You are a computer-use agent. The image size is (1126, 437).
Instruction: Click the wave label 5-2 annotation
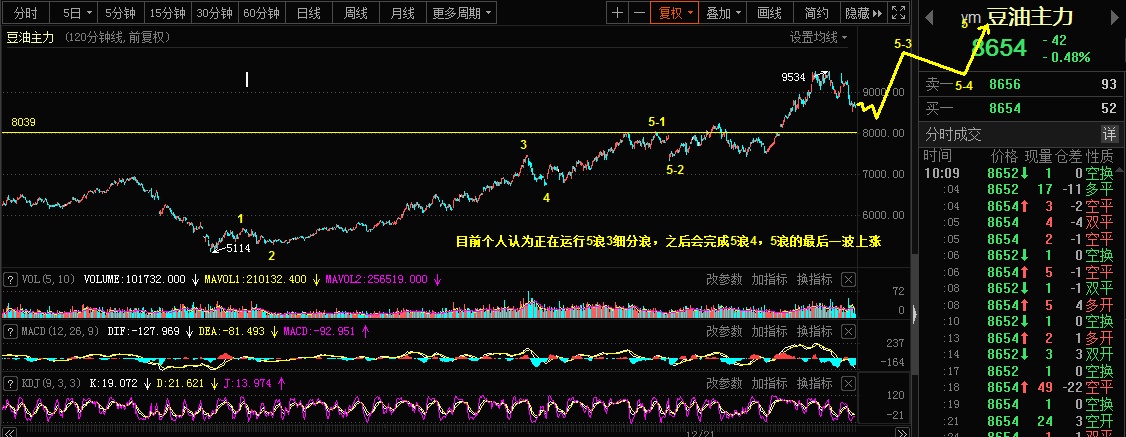point(675,170)
